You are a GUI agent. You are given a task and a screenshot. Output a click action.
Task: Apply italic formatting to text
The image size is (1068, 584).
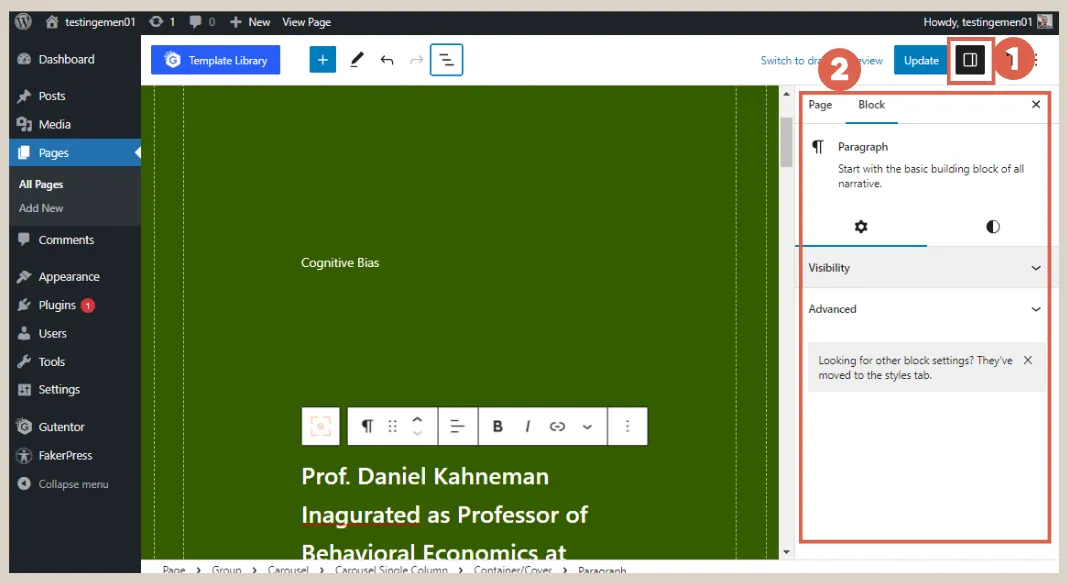coord(527,426)
